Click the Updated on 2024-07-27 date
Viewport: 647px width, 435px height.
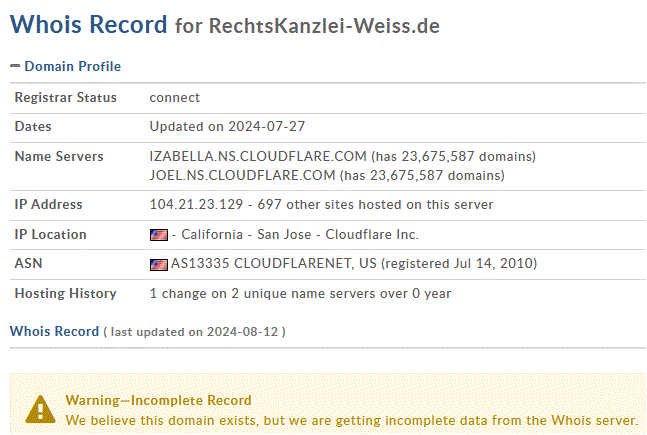click(x=227, y=126)
